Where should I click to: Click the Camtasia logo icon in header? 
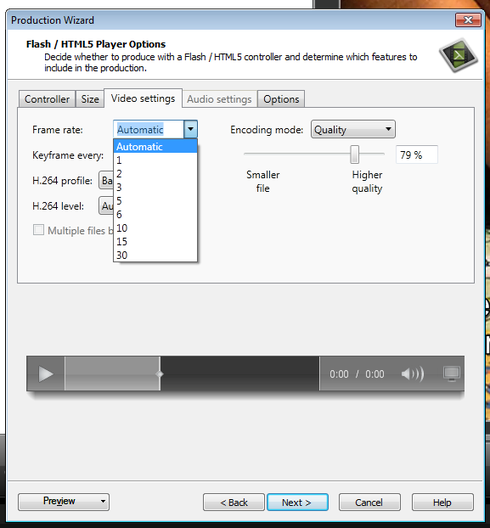click(x=458, y=55)
